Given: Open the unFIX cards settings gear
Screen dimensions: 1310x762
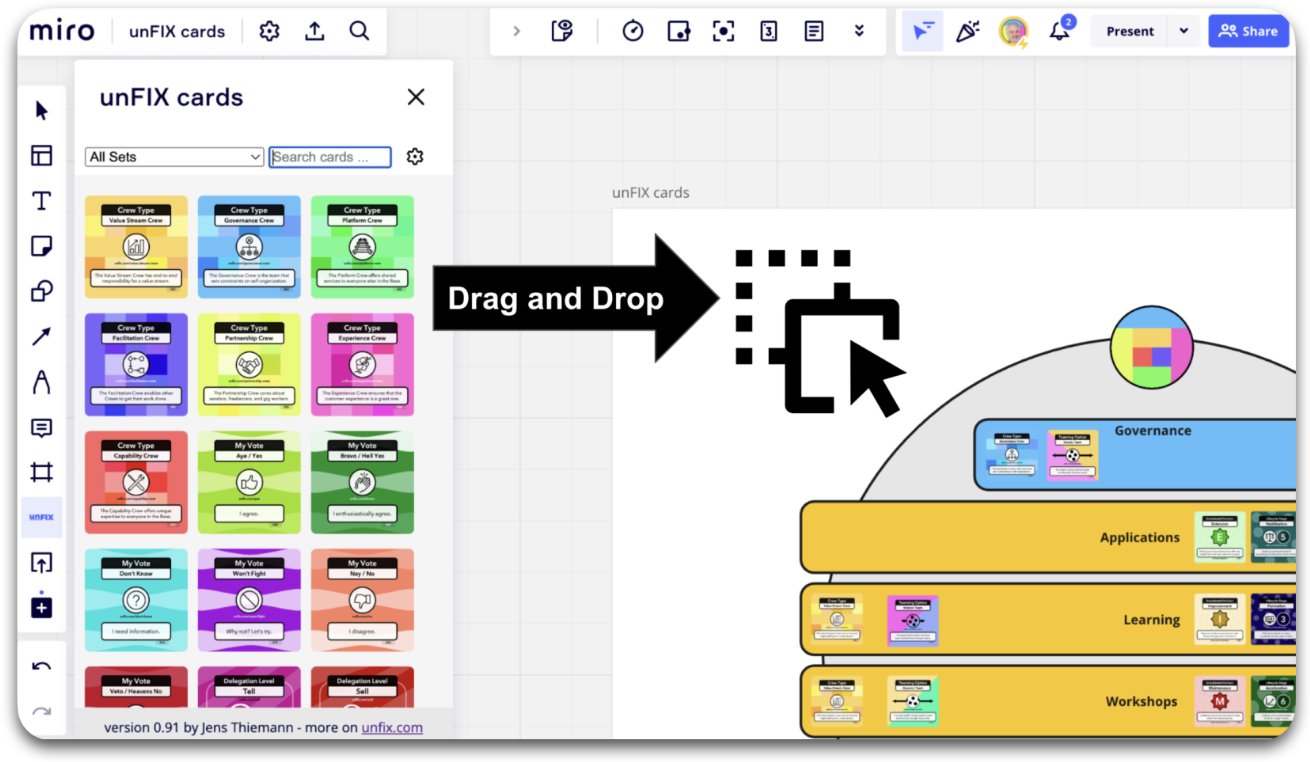Looking at the screenshot, I should tap(415, 156).
